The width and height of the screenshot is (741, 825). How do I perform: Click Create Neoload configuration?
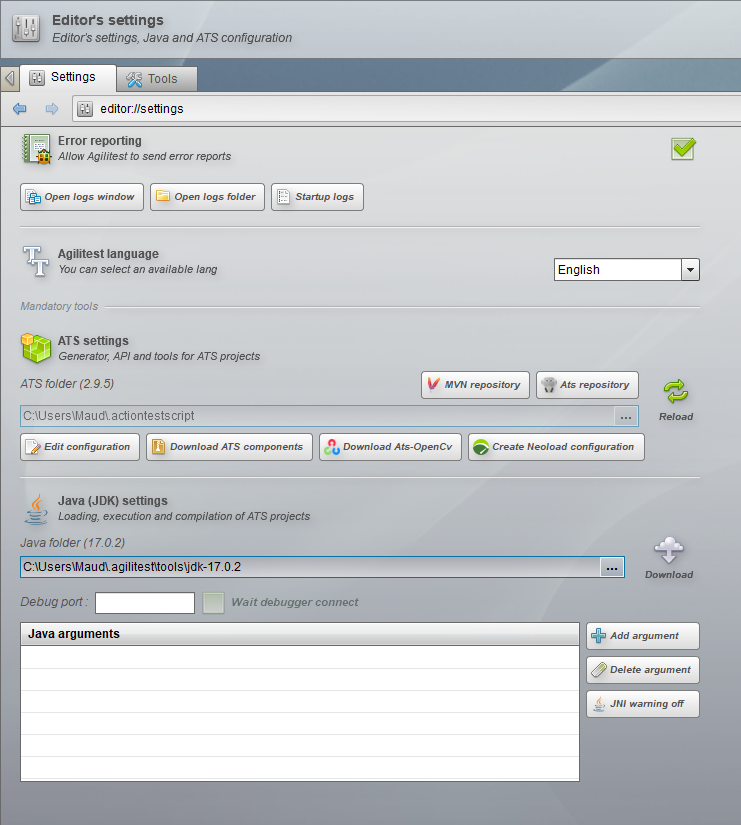coord(556,447)
